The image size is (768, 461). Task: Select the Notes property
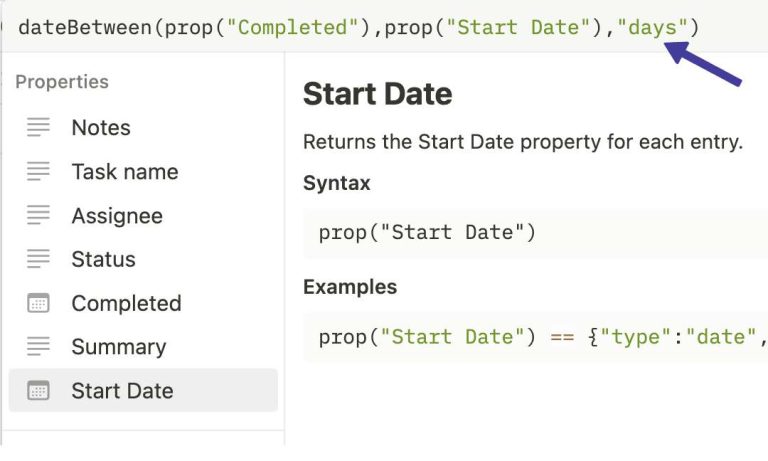(x=101, y=127)
